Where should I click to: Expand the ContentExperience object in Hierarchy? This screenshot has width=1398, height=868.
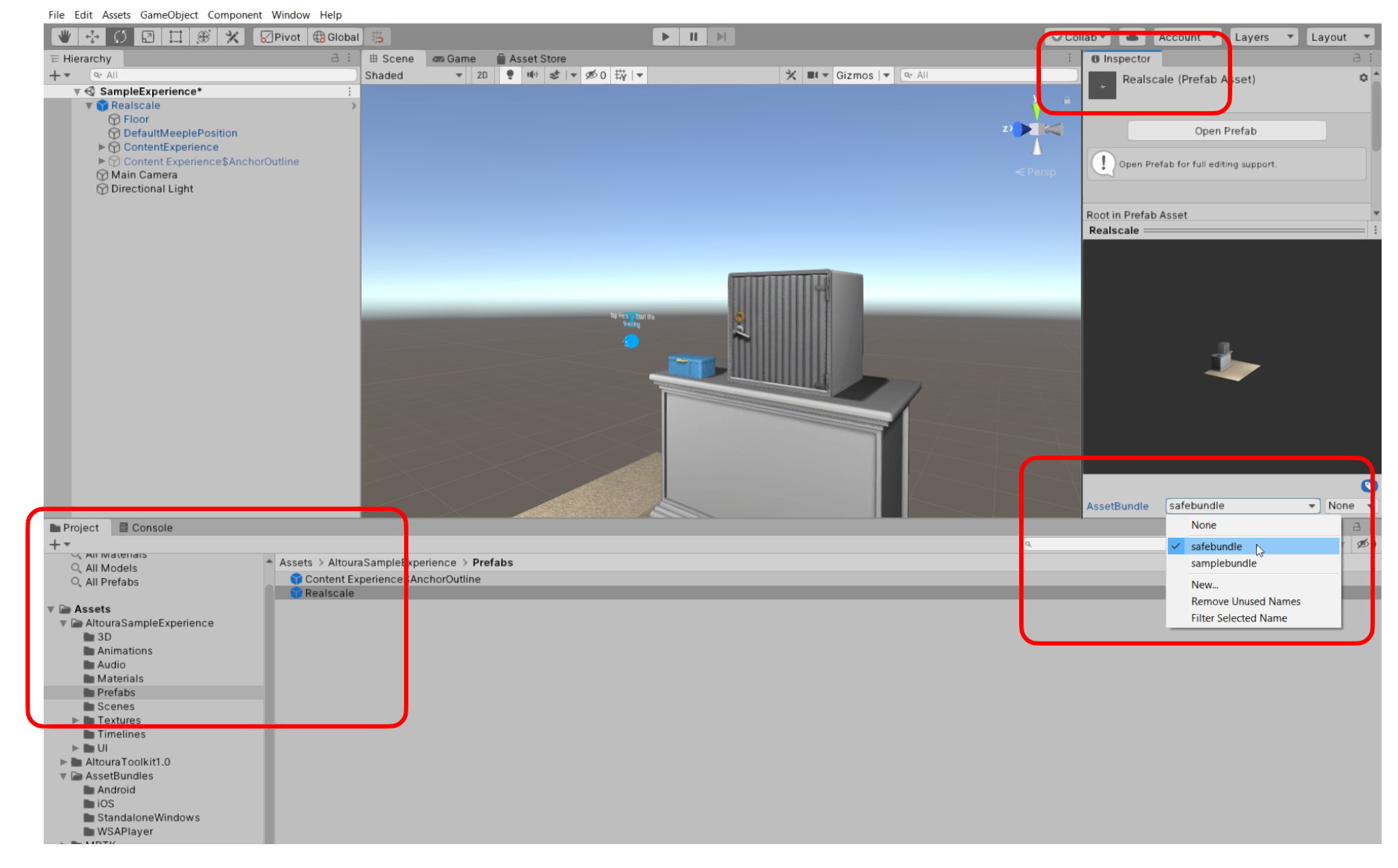click(102, 147)
